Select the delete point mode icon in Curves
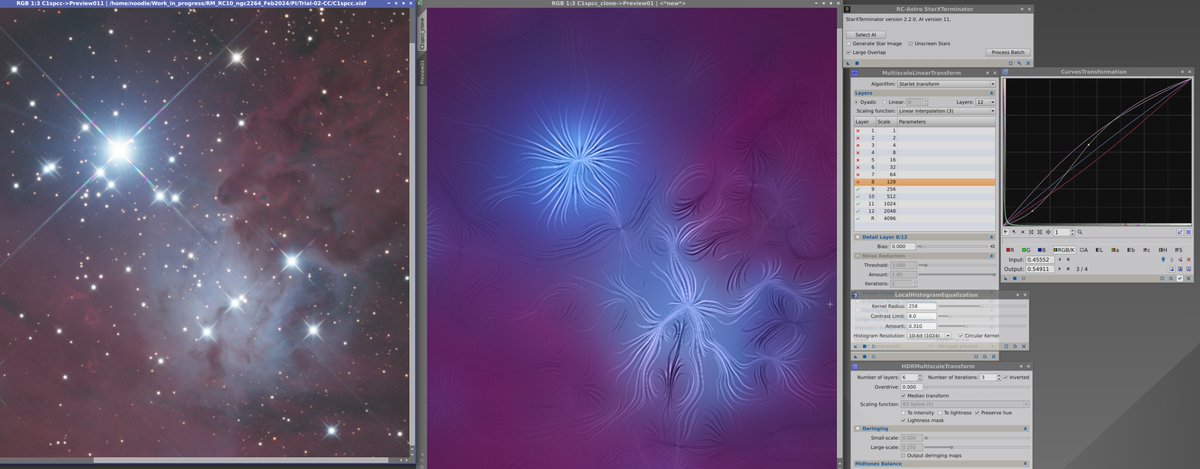 coord(1023,232)
